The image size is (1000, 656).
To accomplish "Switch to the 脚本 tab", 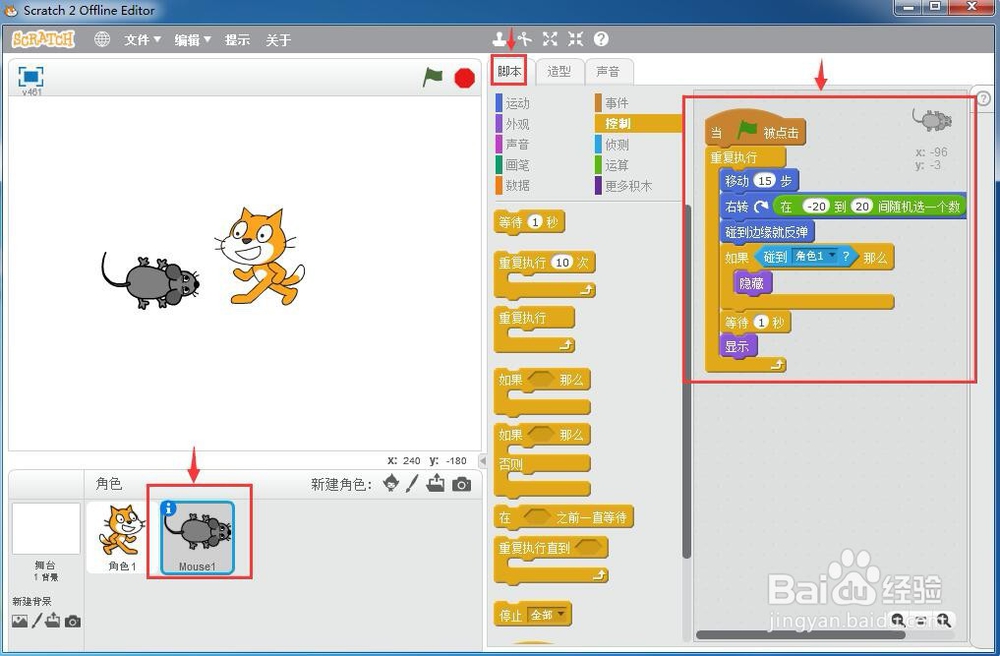I will click(509, 71).
